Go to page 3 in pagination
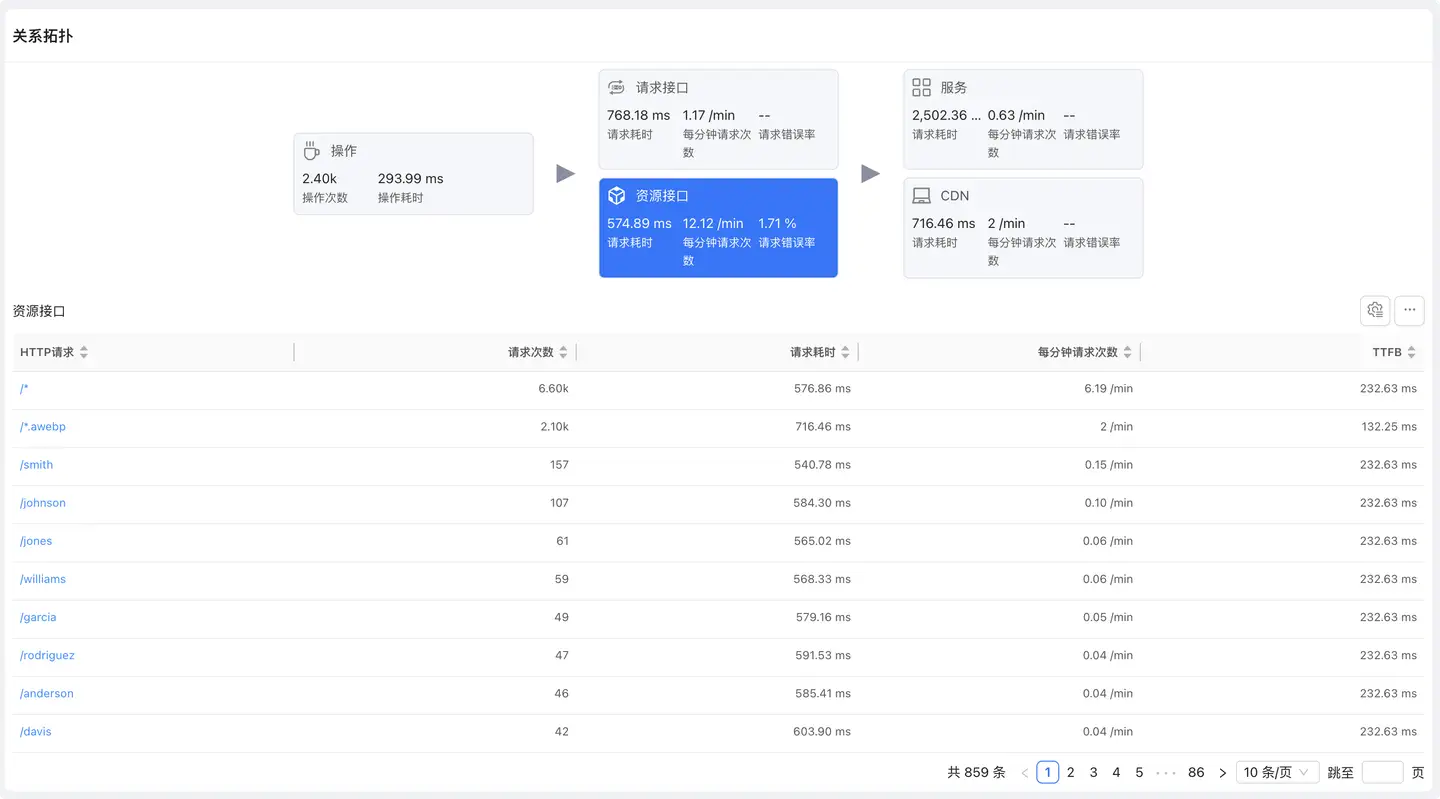The image size is (1440, 799). coord(1093,773)
